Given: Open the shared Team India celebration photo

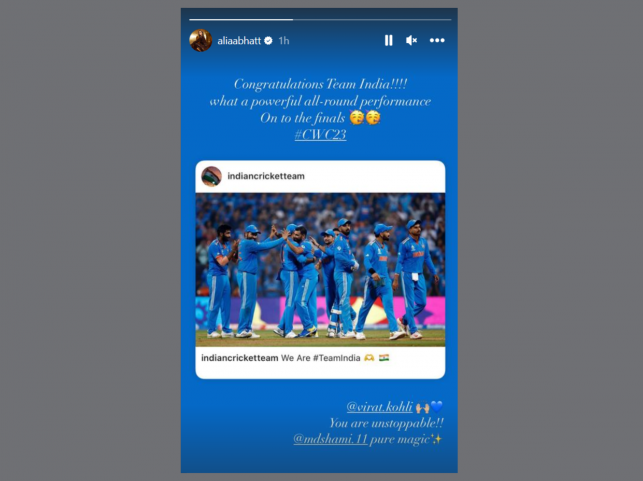Looking at the screenshot, I should click(x=320, y=270).
